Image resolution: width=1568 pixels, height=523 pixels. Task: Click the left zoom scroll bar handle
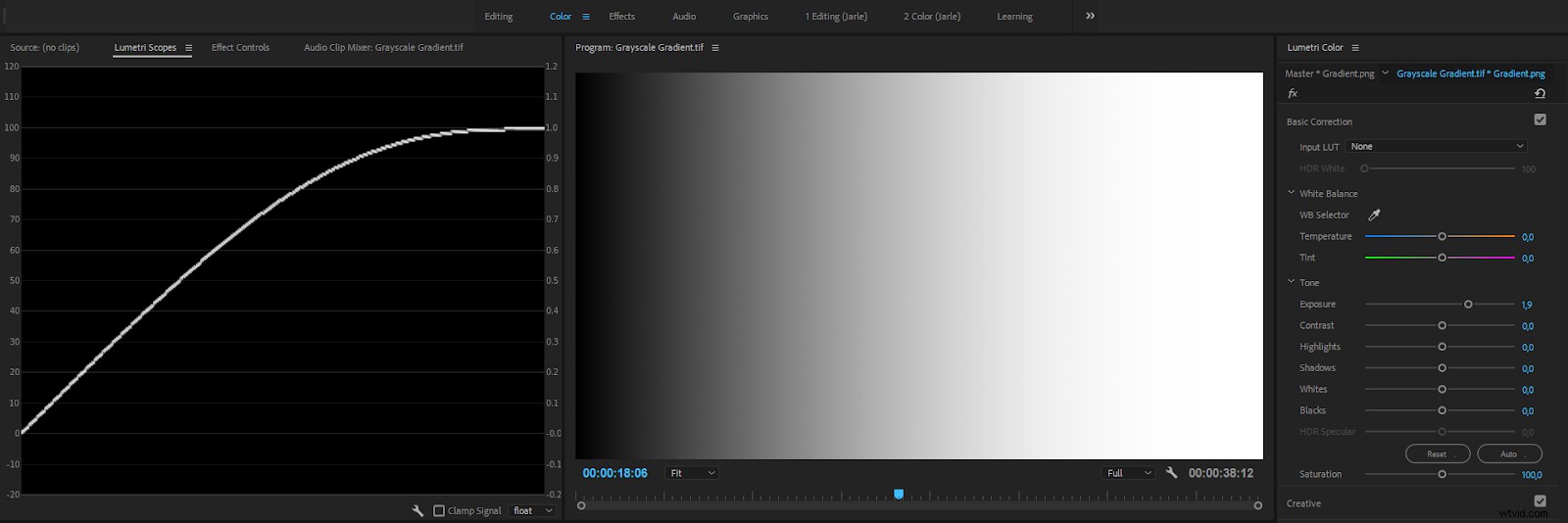click(581, 506)
